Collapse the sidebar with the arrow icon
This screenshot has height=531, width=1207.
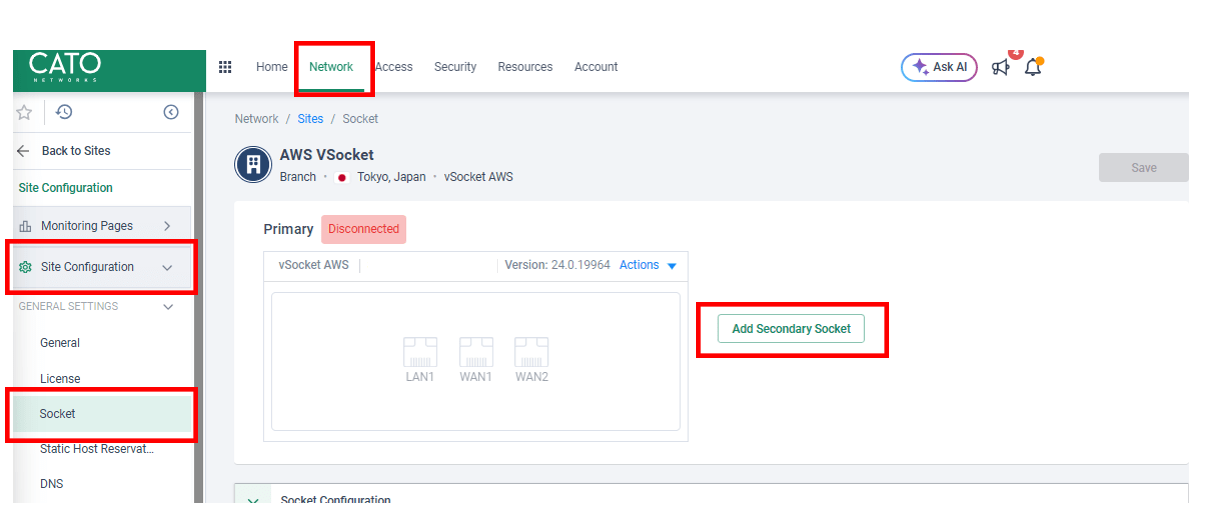(170, 112)
